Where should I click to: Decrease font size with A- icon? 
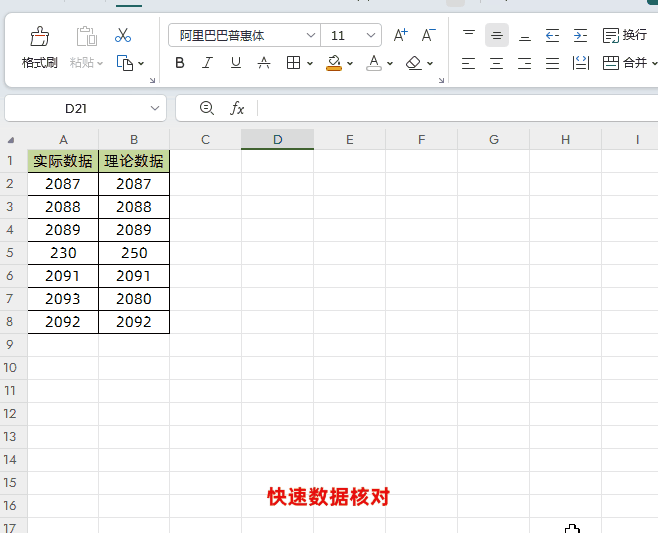[x=428, y=35]
